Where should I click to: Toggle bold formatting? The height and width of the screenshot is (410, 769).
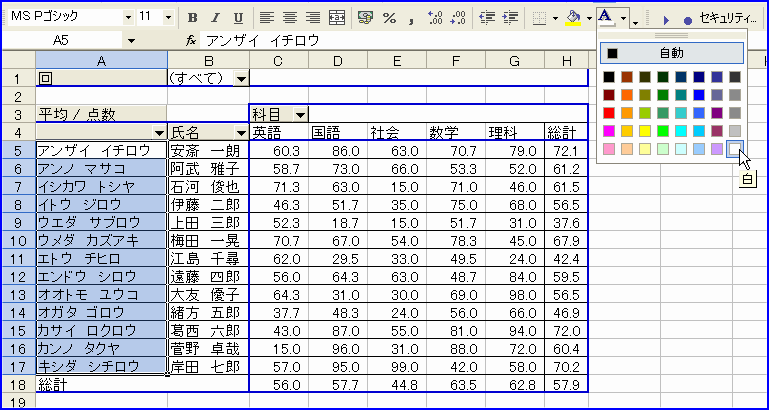click(193, 18)
